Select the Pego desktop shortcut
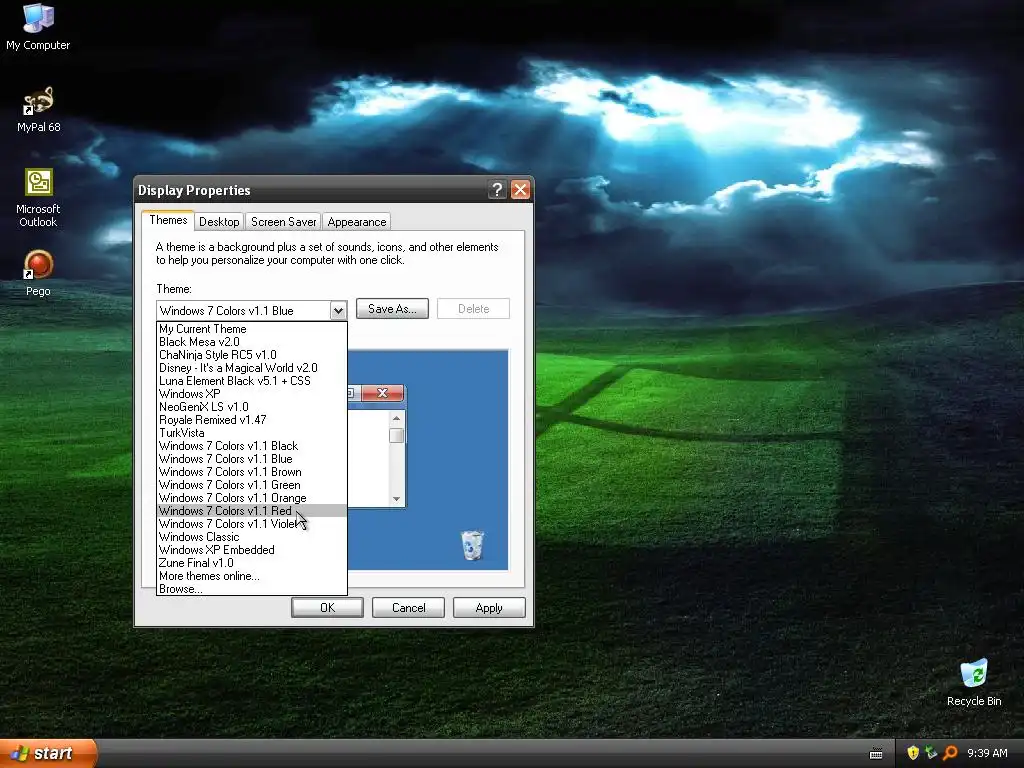This screenshot has width=1024, height=768. pos(38,273)
